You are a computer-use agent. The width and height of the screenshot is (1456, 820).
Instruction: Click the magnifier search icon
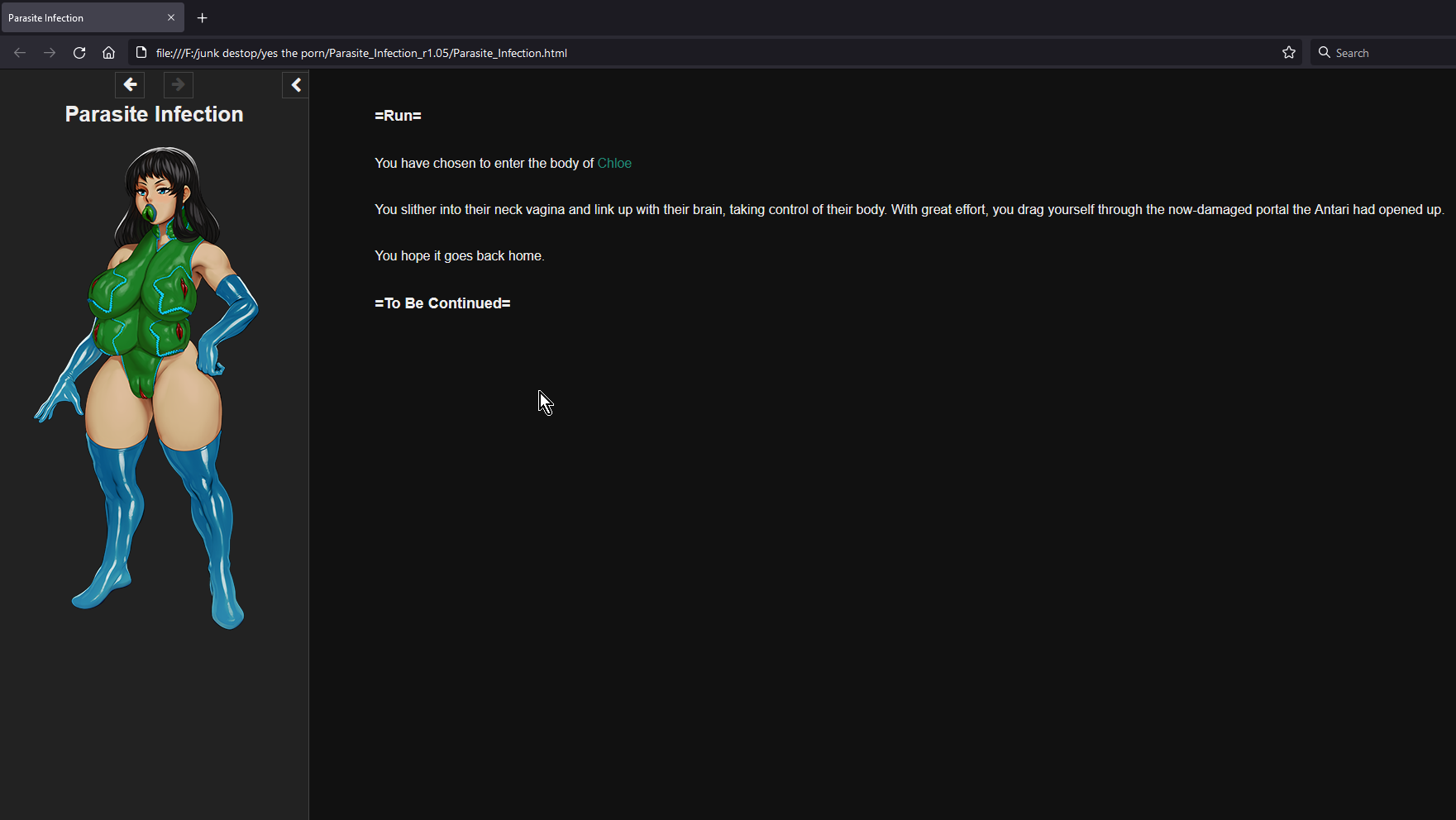point(1325,53)
